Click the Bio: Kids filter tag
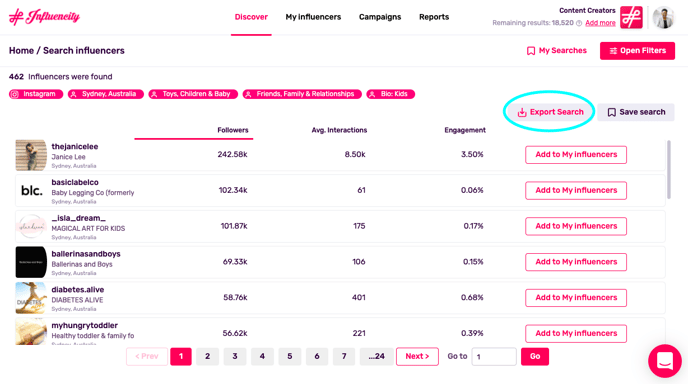The width and height of the screenshot is (688, 384). (x=391, y=94)
